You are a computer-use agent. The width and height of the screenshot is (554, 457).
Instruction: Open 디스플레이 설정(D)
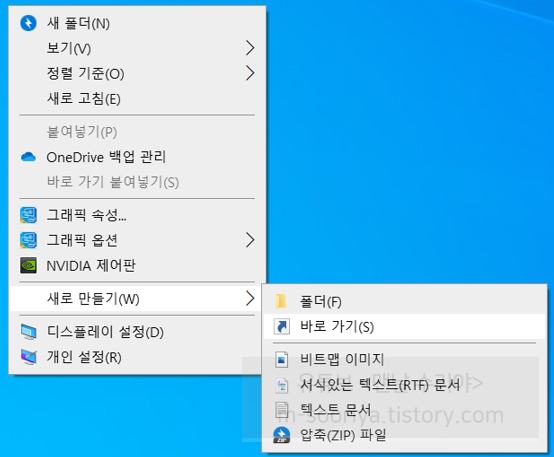(x=137, y=332)
